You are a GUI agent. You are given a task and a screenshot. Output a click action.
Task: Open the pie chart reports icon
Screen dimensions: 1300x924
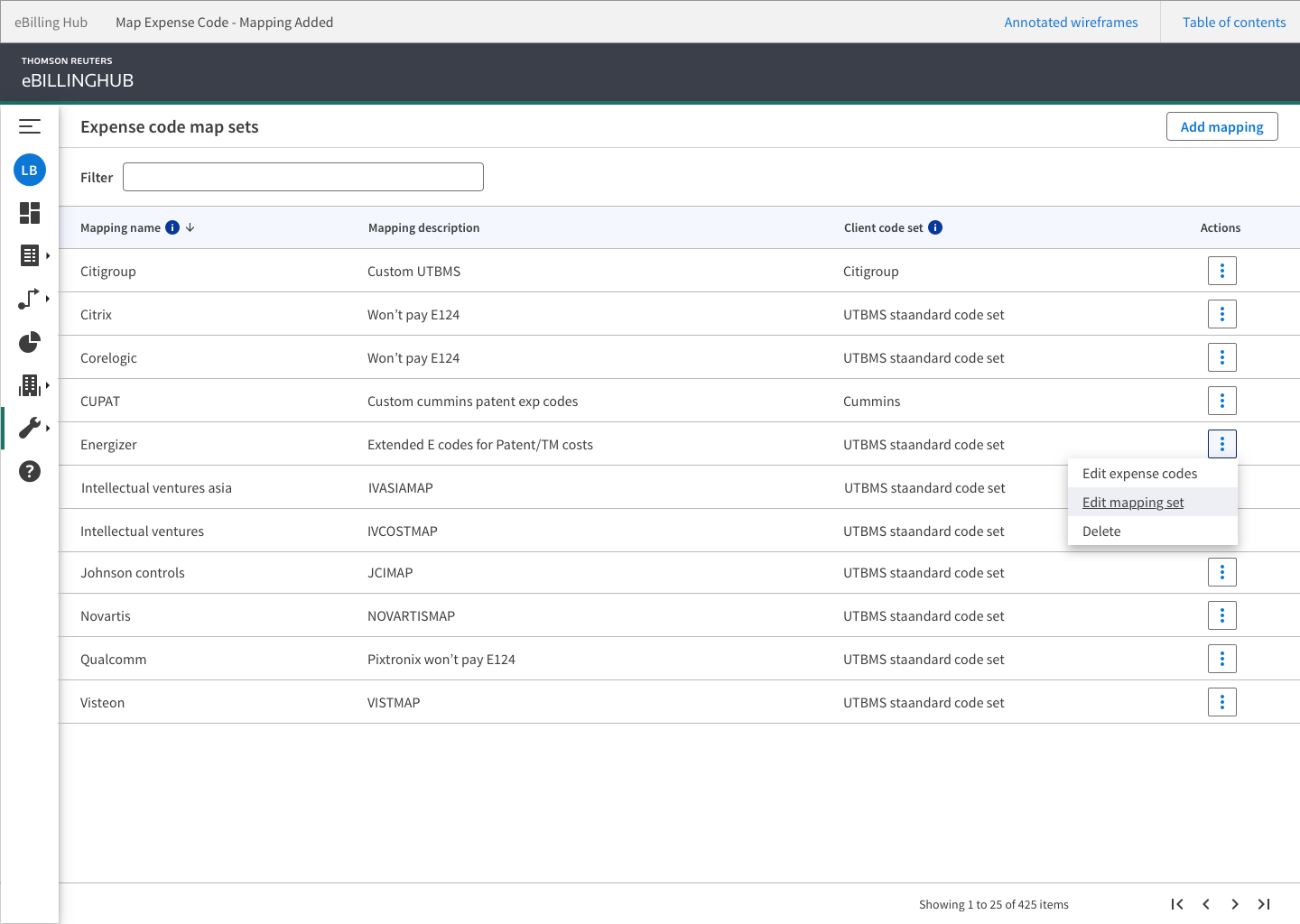coord(30,342)
